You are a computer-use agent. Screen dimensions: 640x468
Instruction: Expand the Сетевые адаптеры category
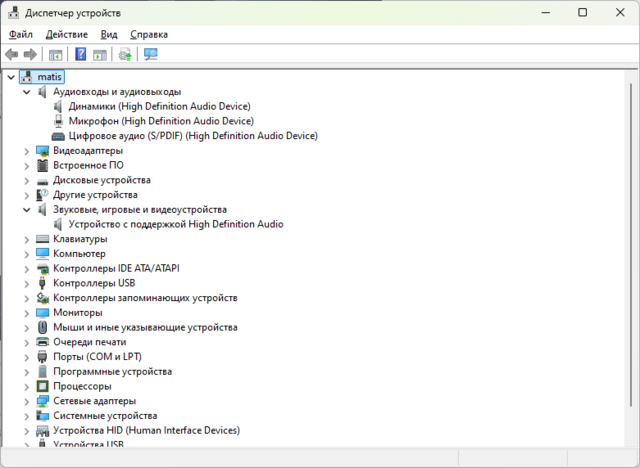pos(27,401)
